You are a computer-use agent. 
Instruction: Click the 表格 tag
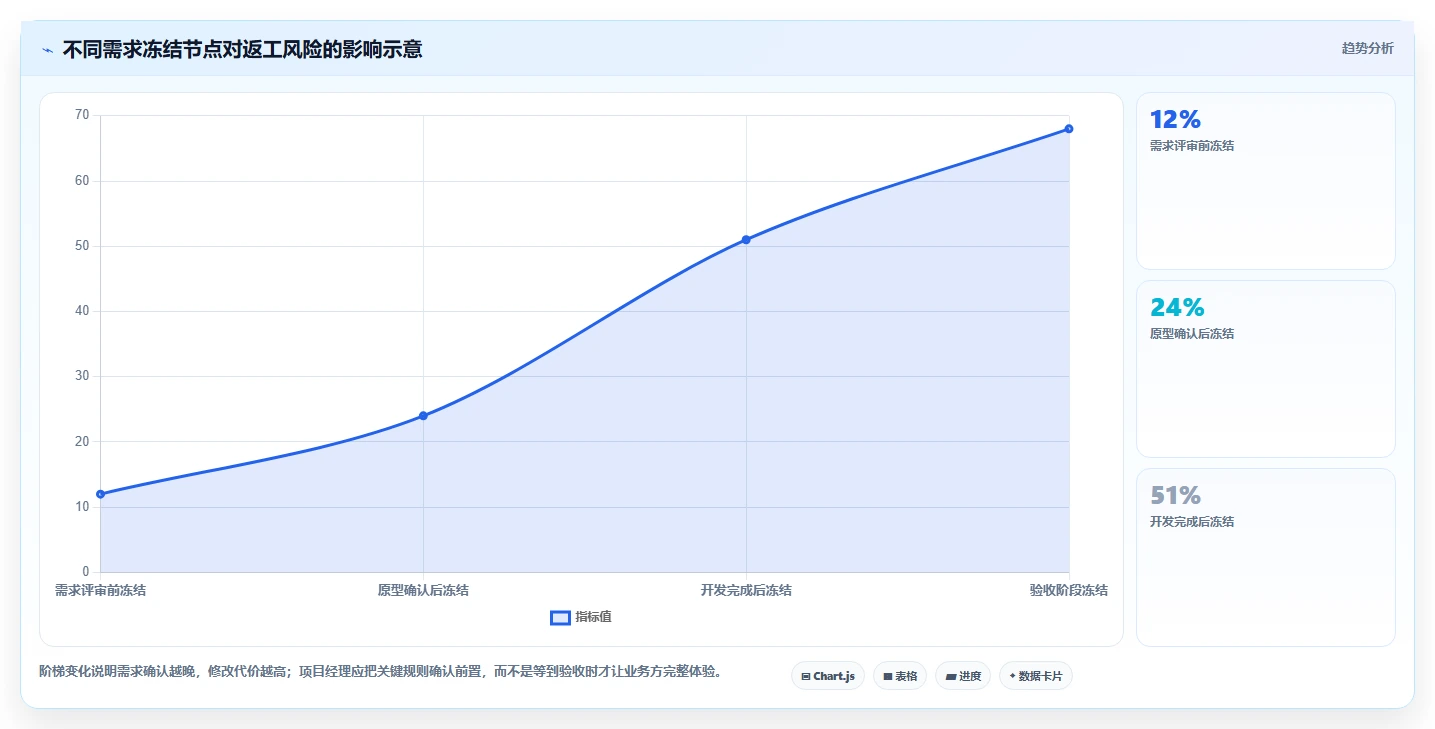900,676
